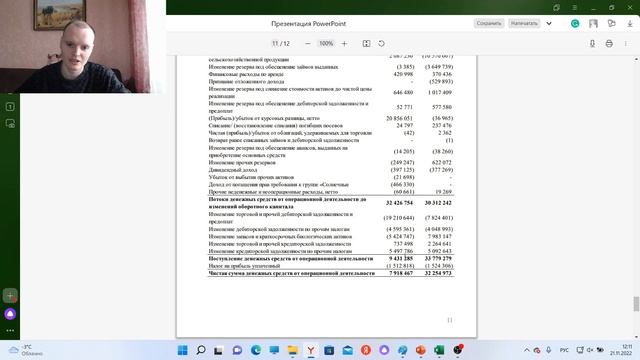Switch input language 'РУС' in tray
This screenshot has height=360, width=640.
tap(564, 350)
